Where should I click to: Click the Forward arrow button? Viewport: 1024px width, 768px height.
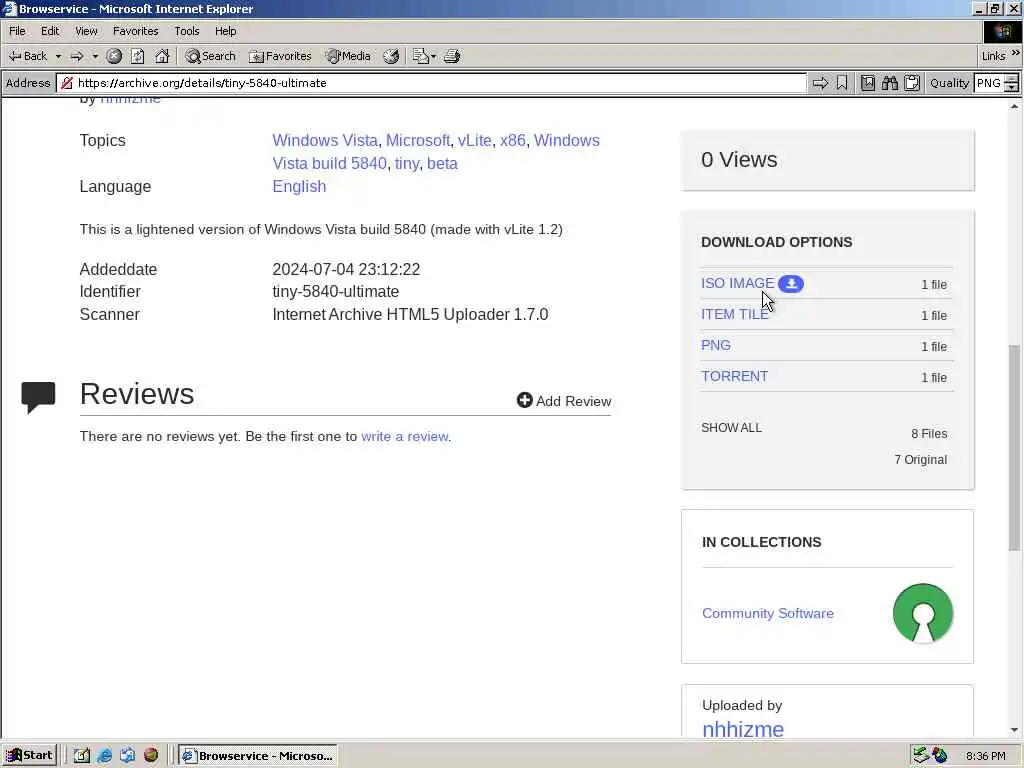77,56
